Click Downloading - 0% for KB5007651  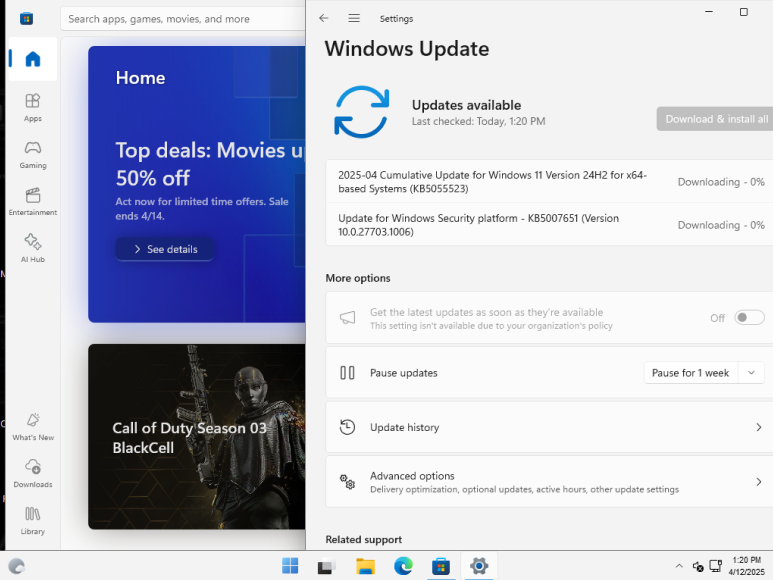tap(721, 225)
